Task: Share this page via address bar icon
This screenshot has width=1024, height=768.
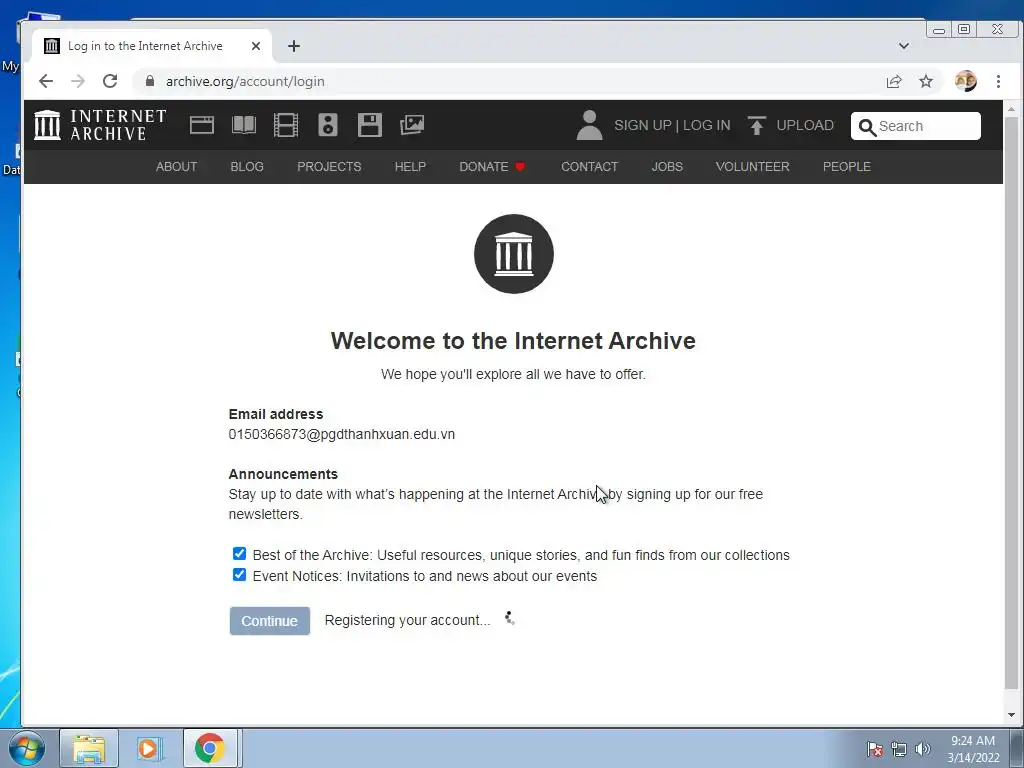Action: (894, 81)
